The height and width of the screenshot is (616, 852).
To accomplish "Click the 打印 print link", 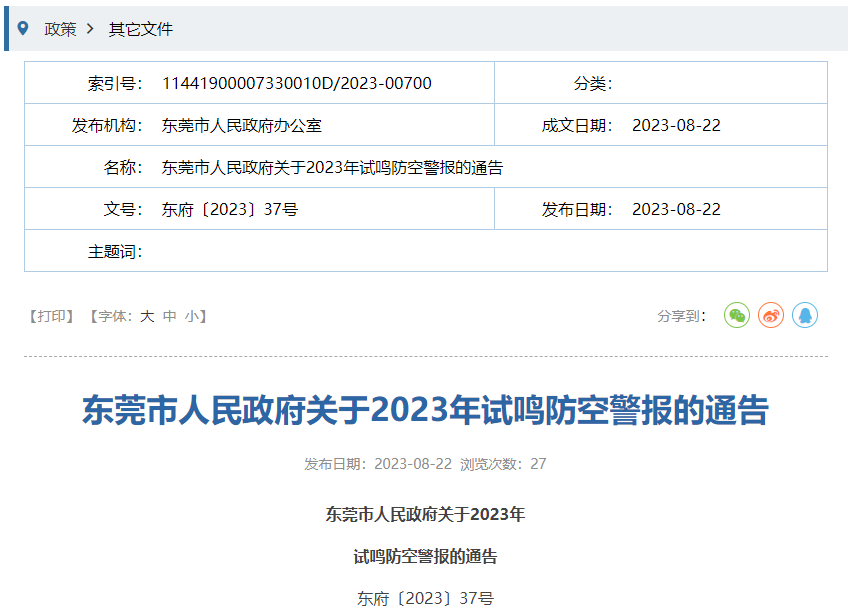I will [x=51, y=316].
